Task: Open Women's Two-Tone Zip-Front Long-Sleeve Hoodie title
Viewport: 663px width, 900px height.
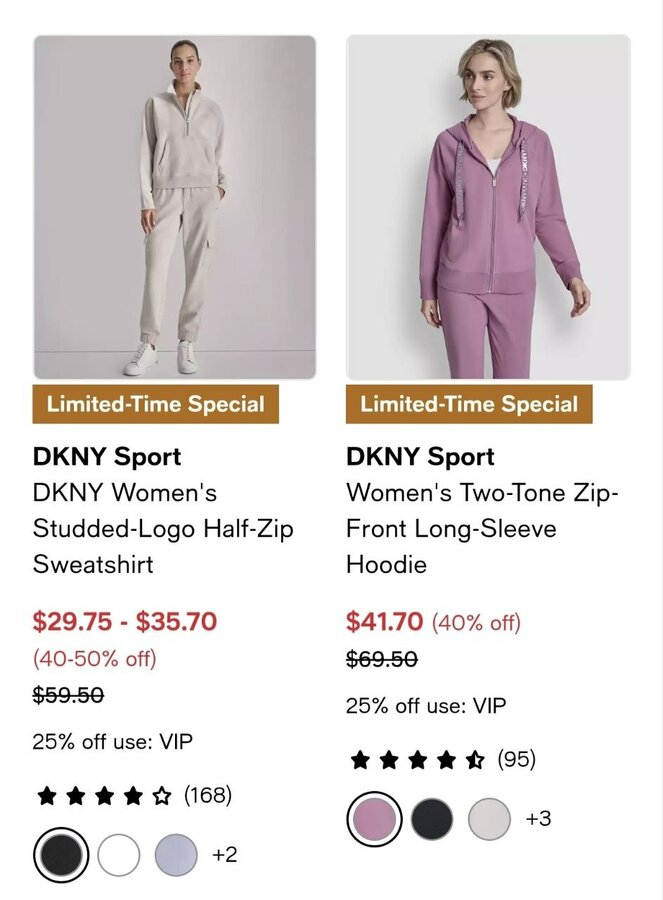Action: [x=483, y=528]
